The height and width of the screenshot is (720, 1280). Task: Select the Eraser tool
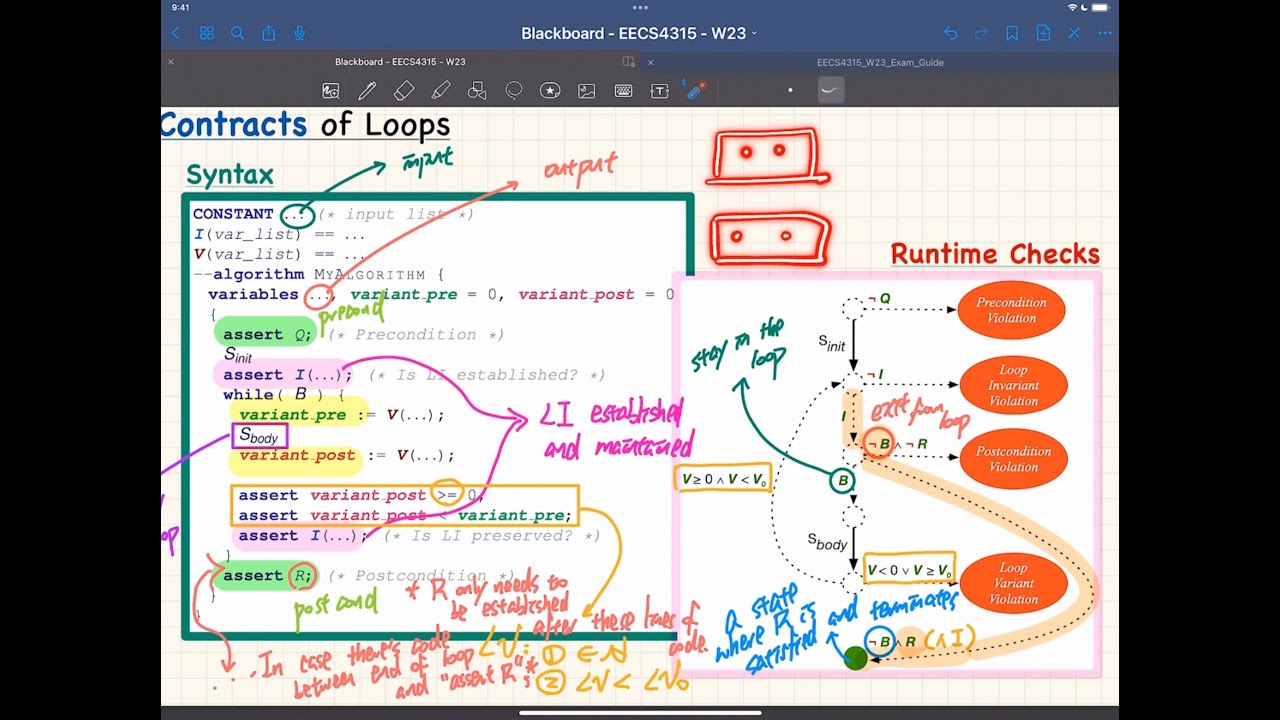404,91
